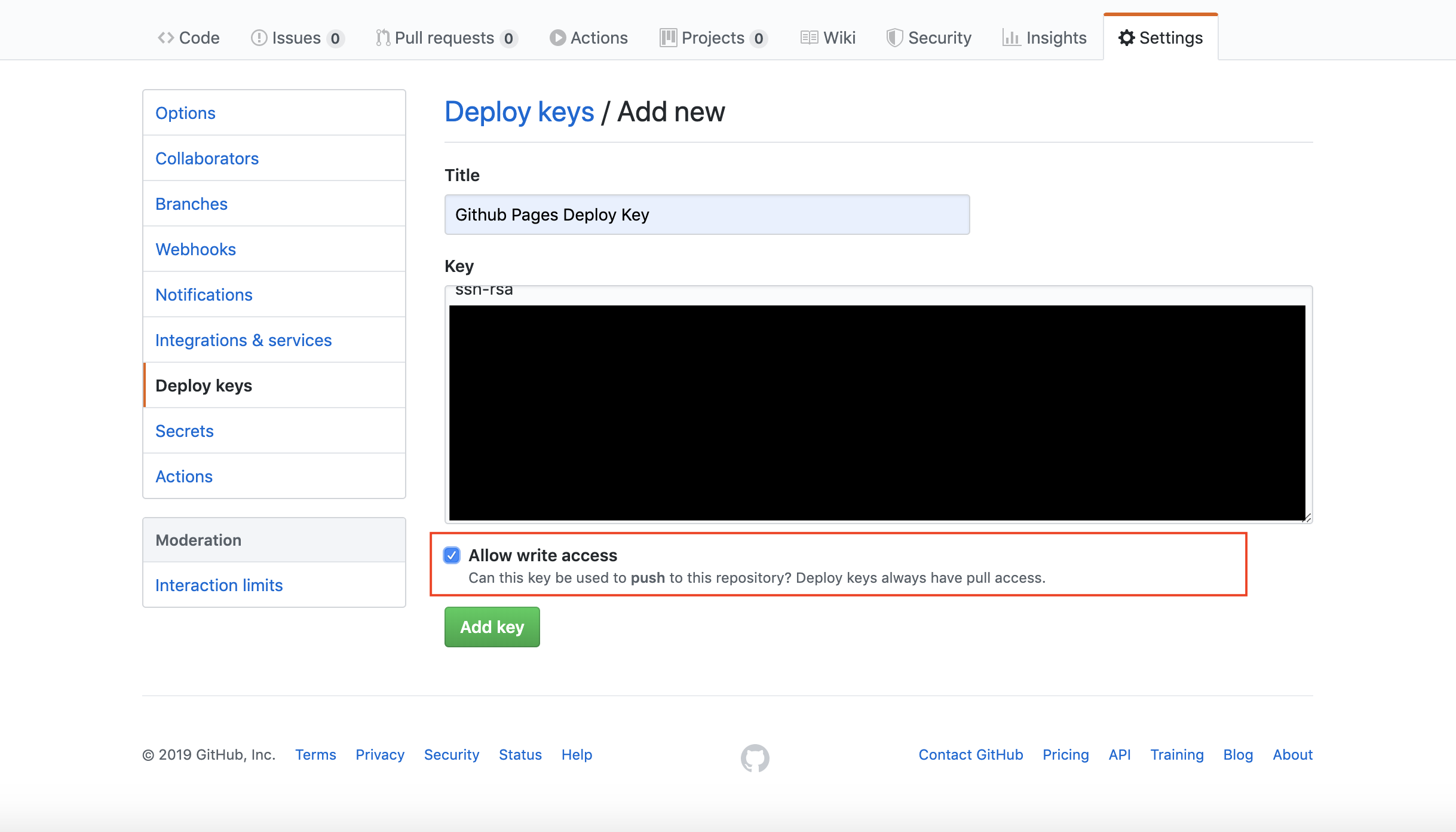Open Branches settings in the sidebar
The height and width of the screenshot is (832, 1456).
pos(274,204)
